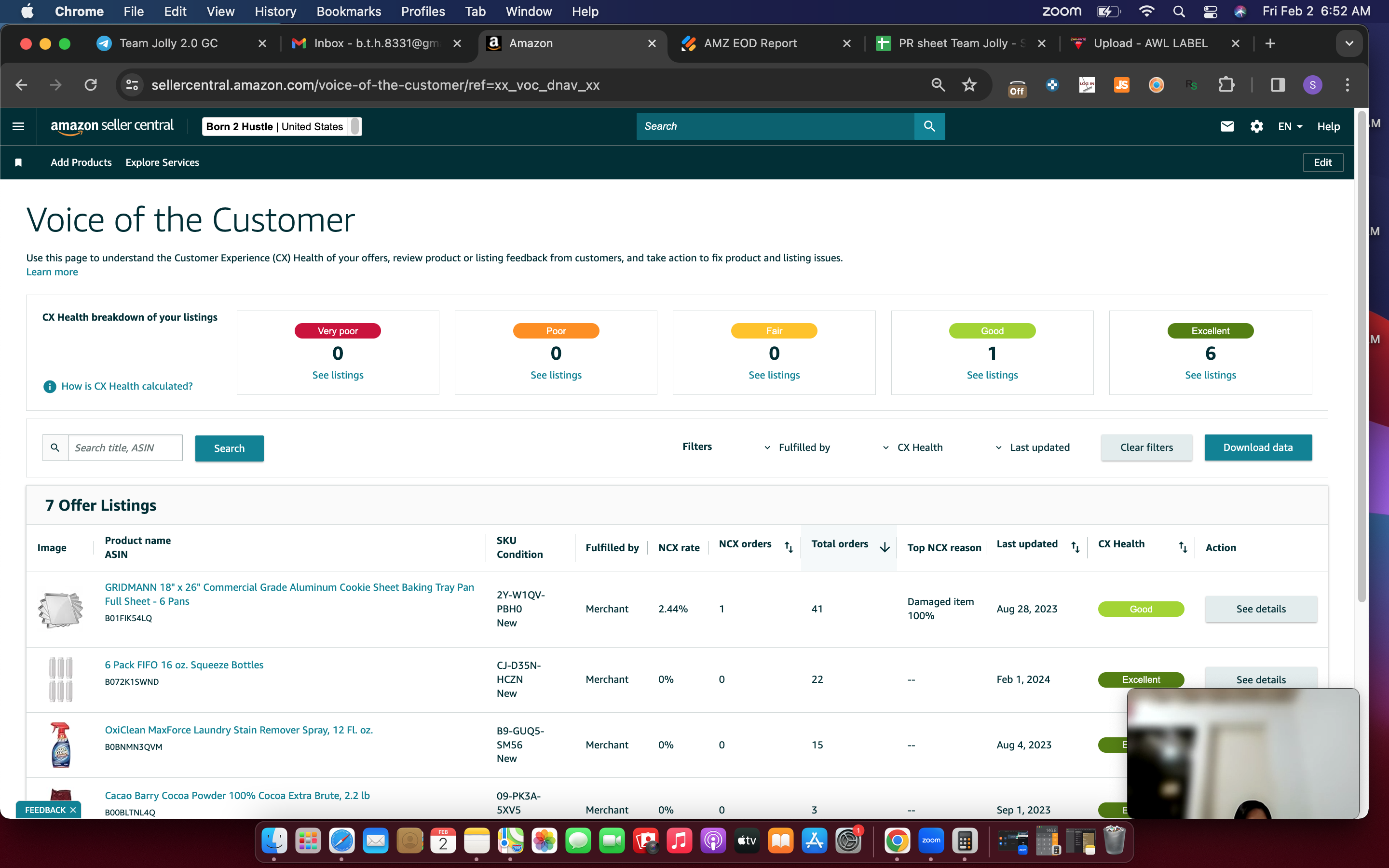Open the Born 2 Hustle account switcher
The image size is (1389, 868).
[282, 126]
